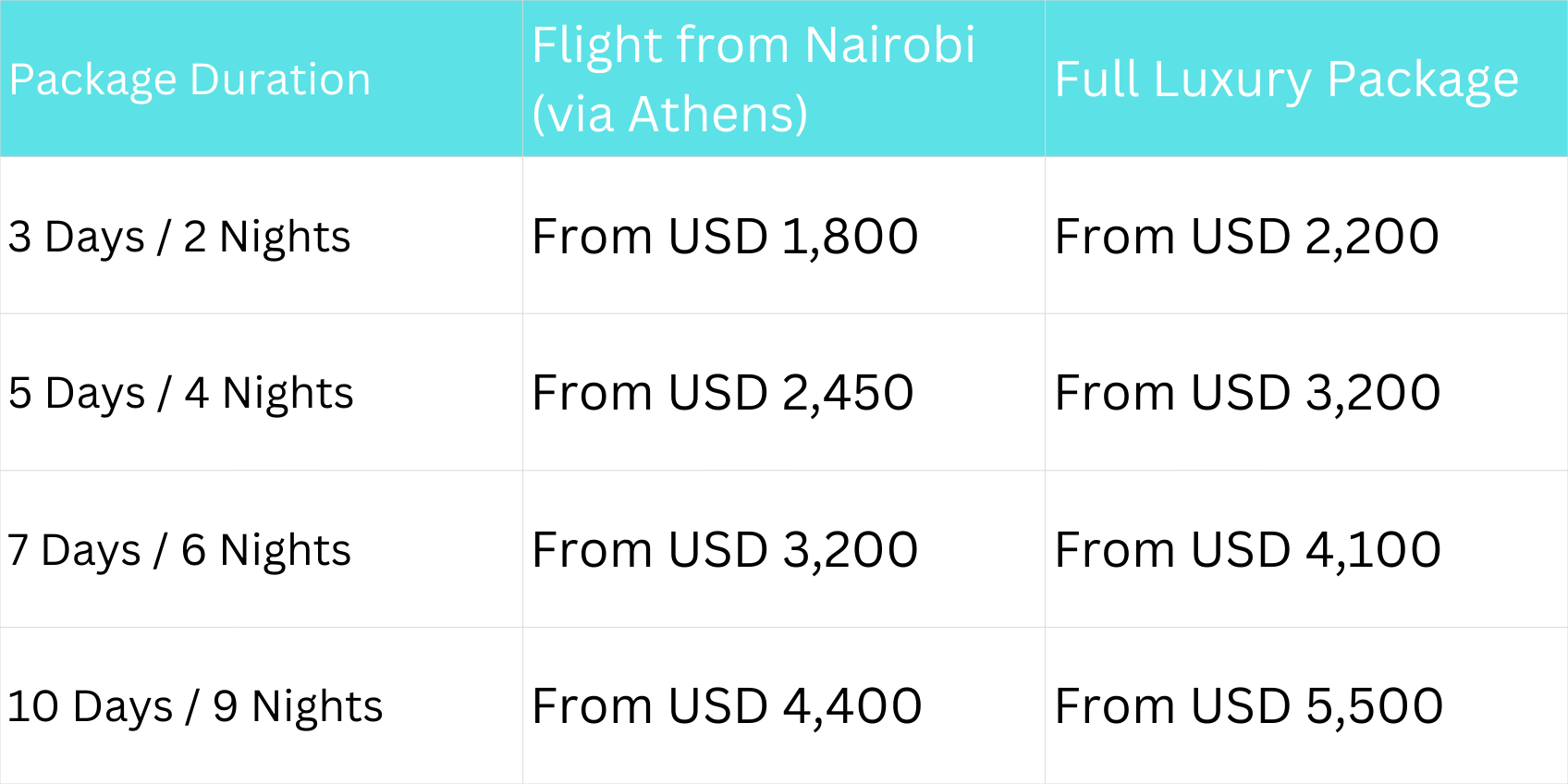Click the "3 Days" text

[76, 237]
